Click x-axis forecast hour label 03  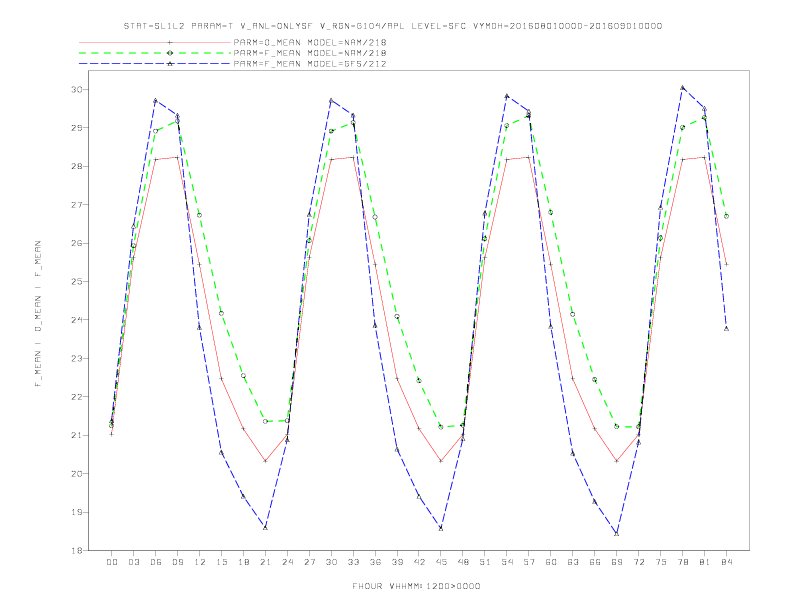[133, 562]
